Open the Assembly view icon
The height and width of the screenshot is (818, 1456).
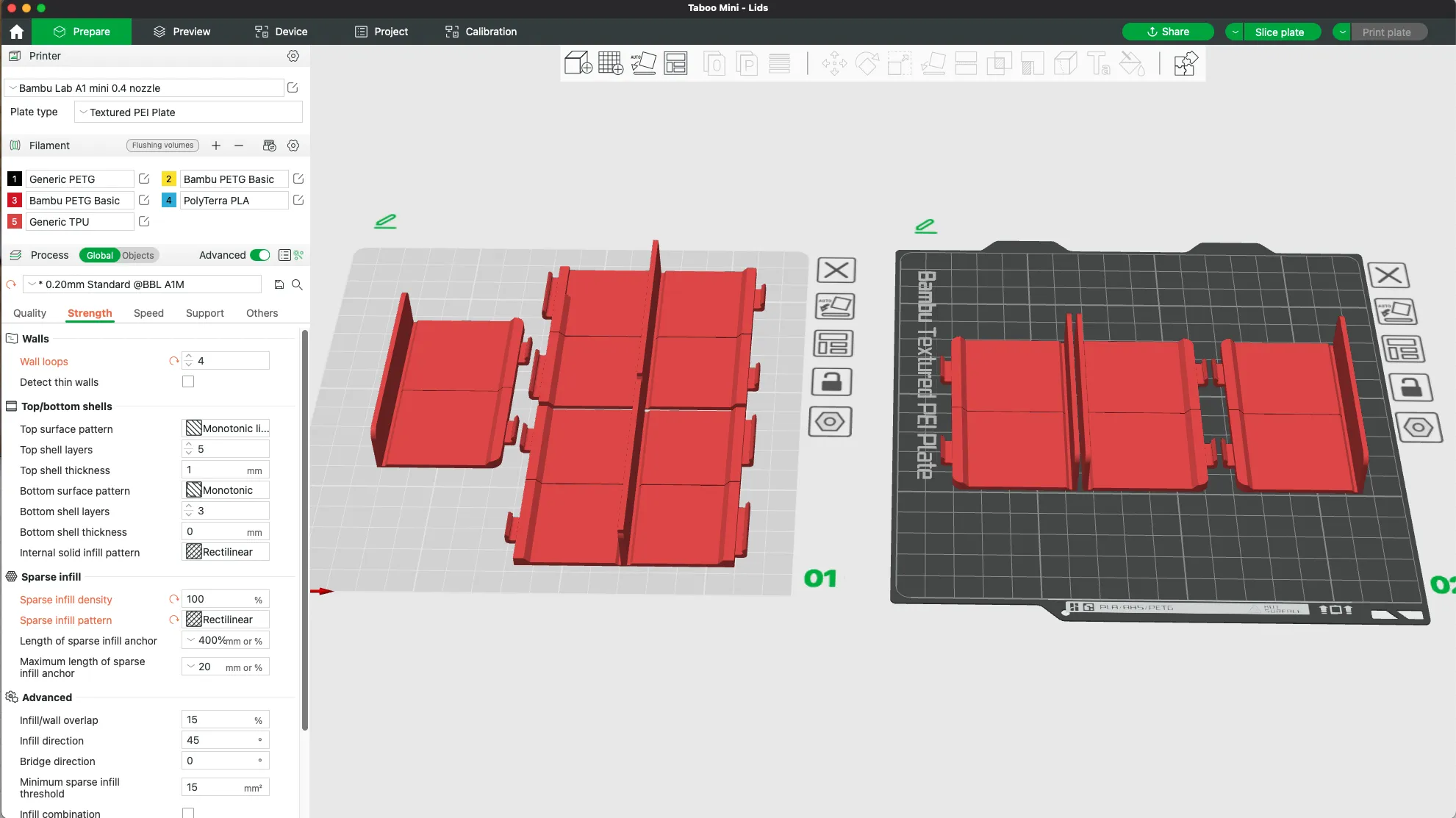[1186, 63]
